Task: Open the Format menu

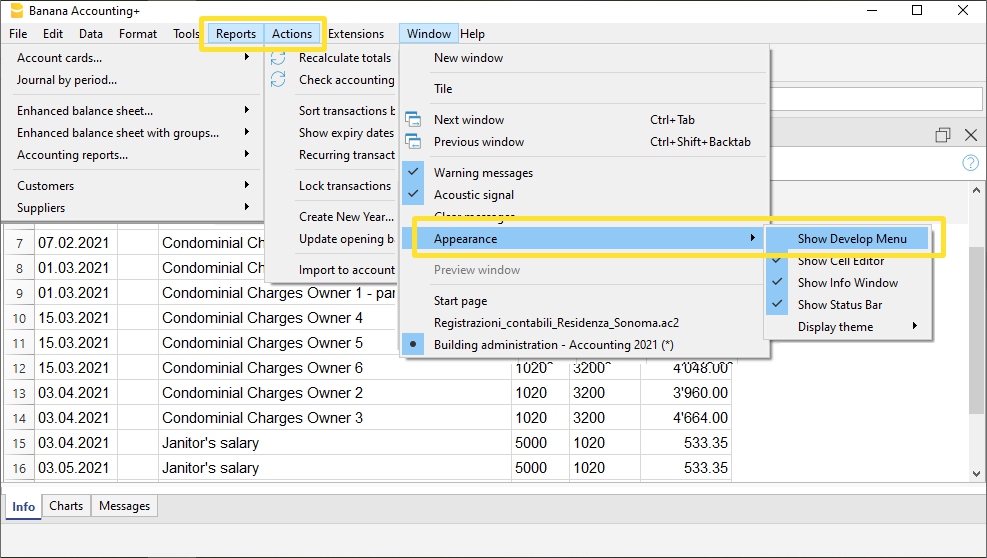Action: 138,34
